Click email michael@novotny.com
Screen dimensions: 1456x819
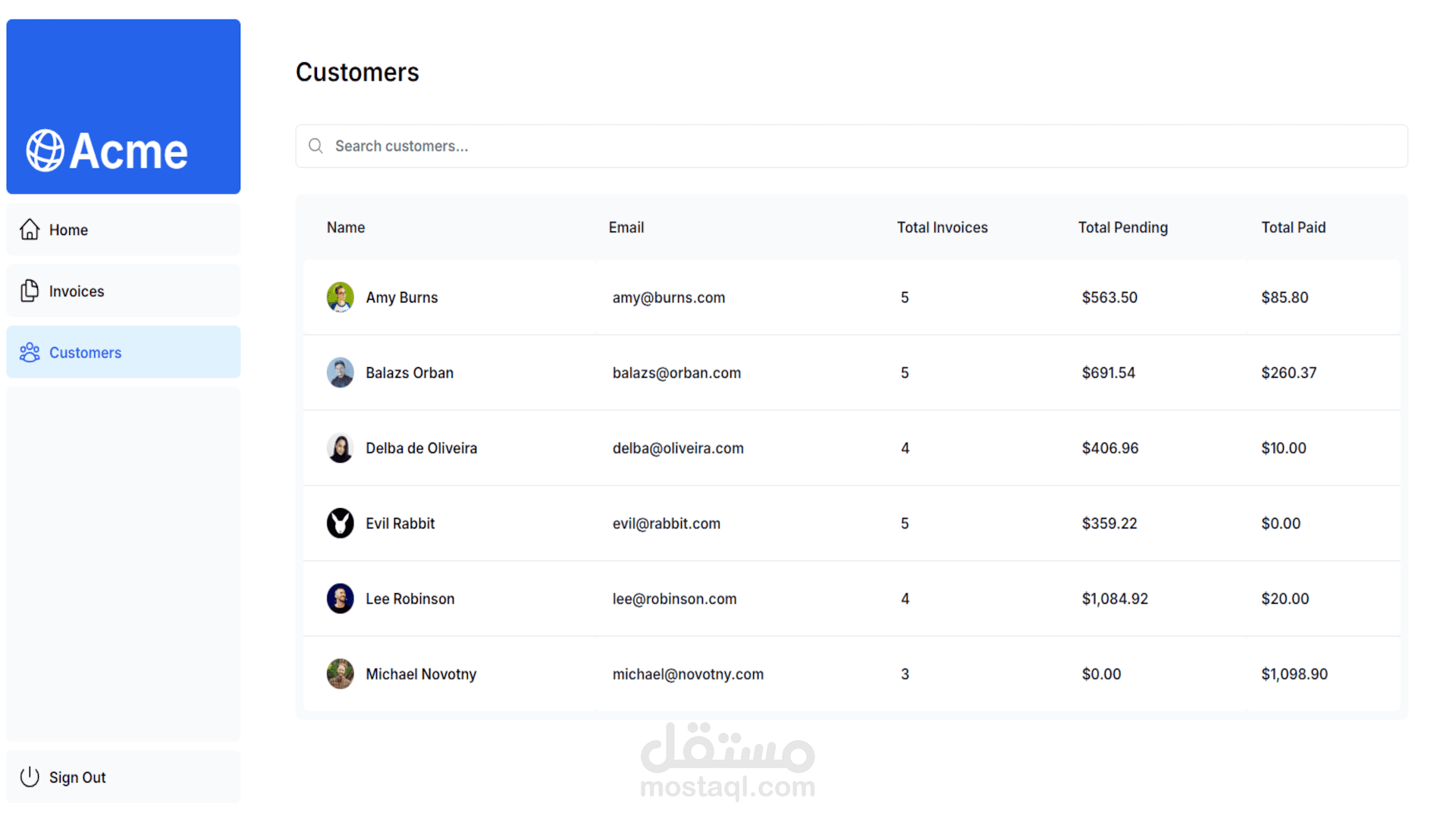pyautogui.click(x=688, y=674)
